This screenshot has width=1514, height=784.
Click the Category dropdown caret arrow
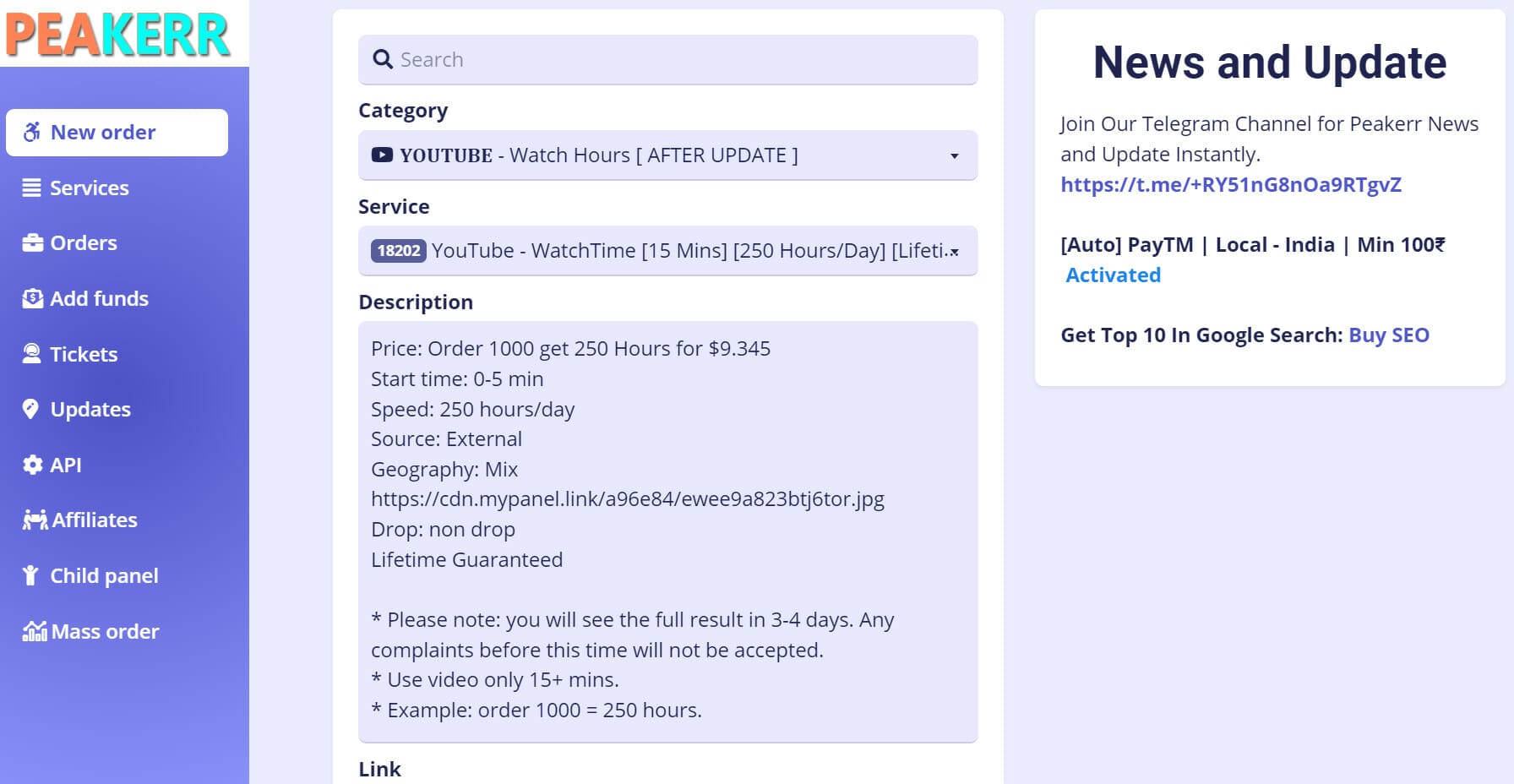pyautogui.click(x=954, y=156)
